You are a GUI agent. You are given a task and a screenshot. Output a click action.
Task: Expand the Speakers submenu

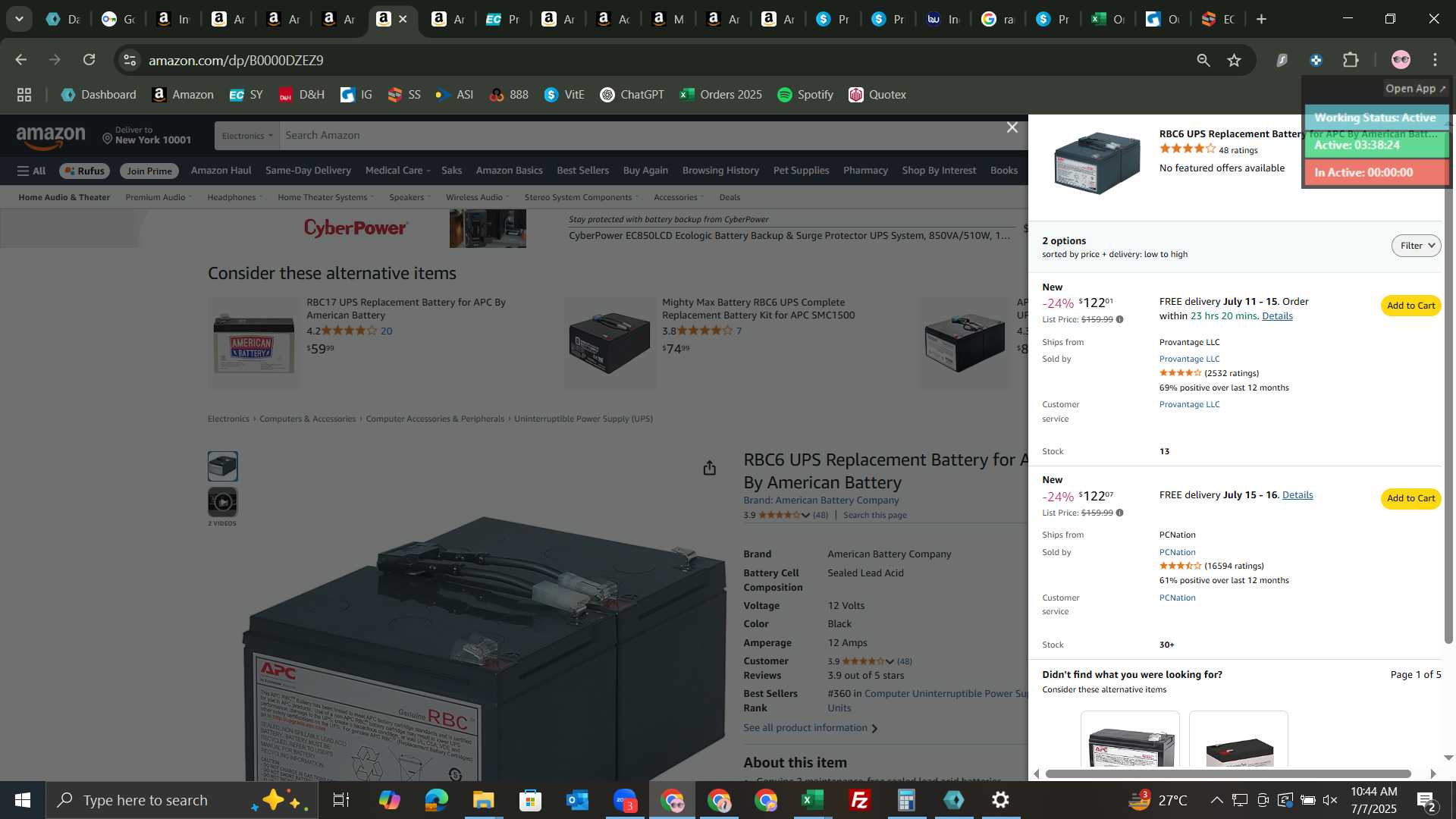click(410, 197)
